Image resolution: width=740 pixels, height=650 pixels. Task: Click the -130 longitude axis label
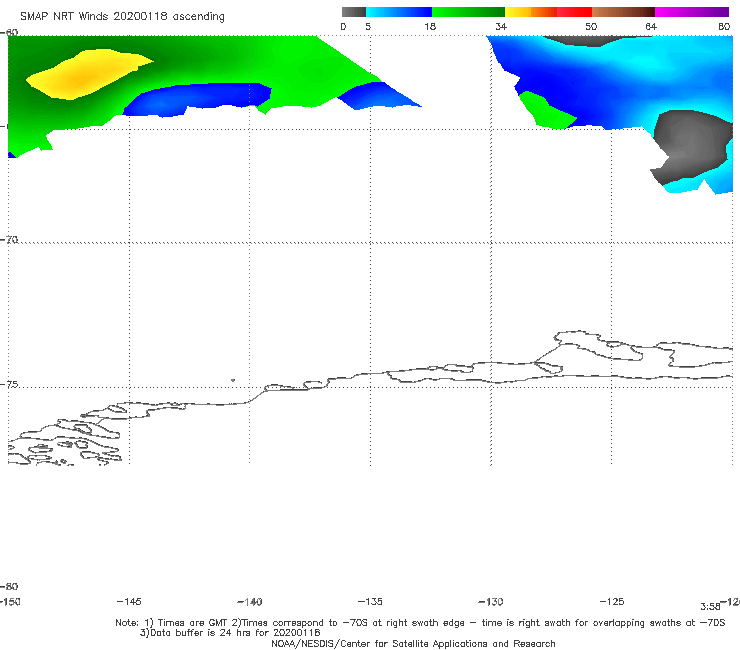[491, 601]
